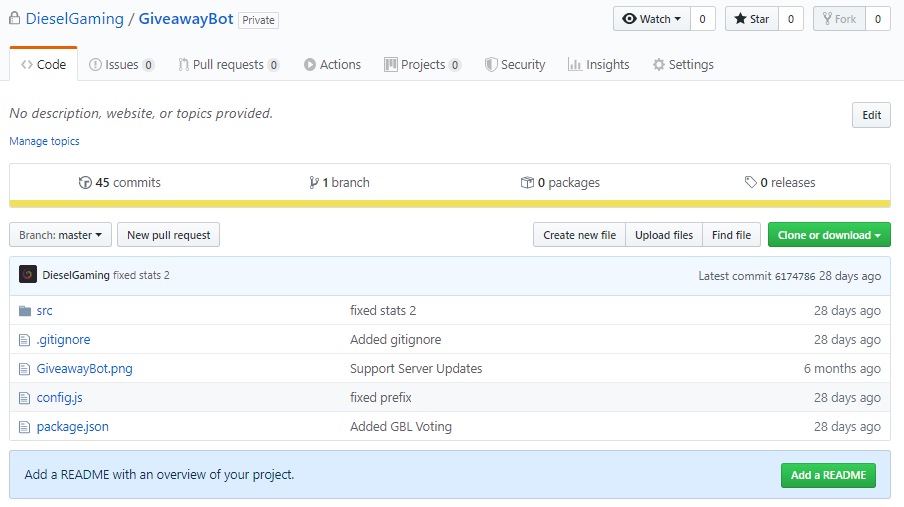The image size is (904, 507).
Task: Click the Issues circle icon
Action: [x=95, y=65]
